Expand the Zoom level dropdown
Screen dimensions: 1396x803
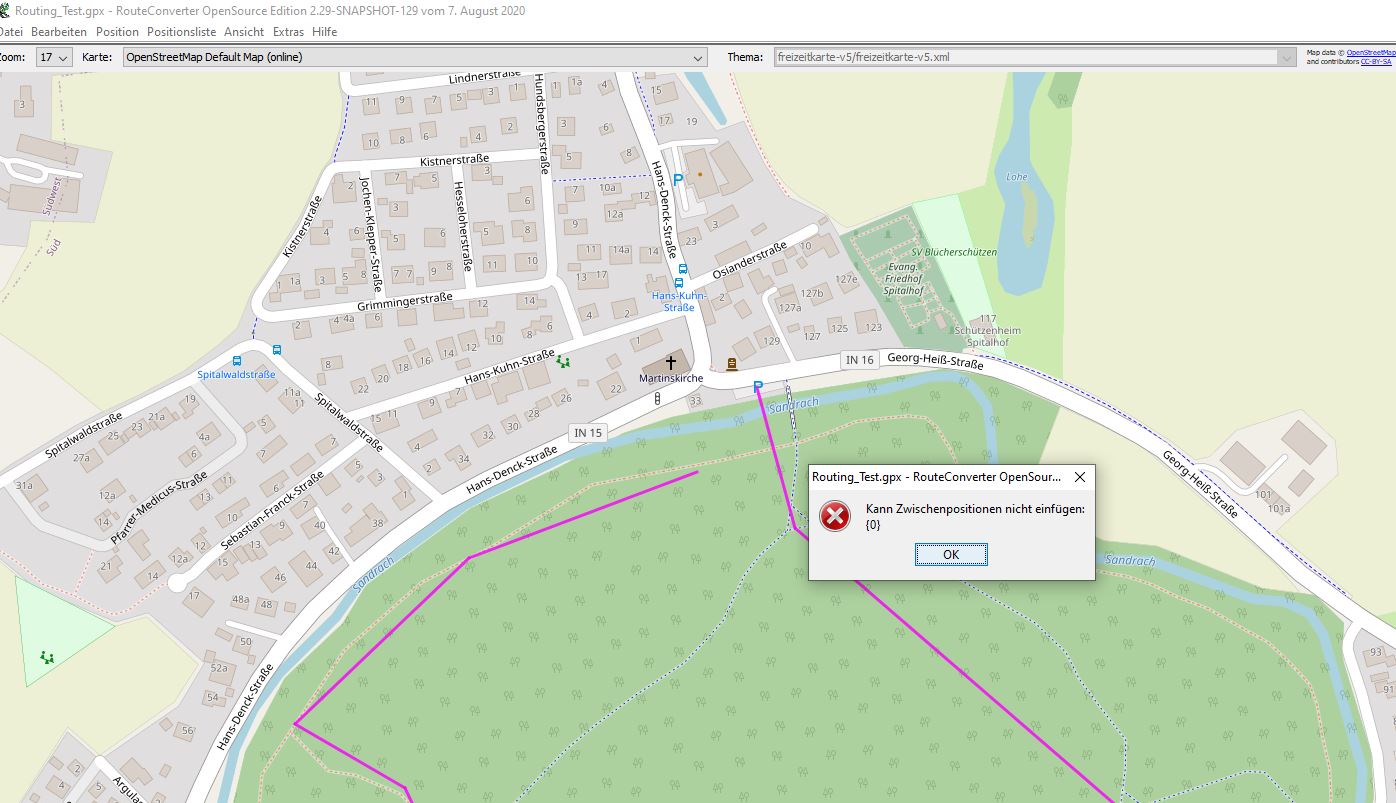pyautogui.click(x=54, y=58)
